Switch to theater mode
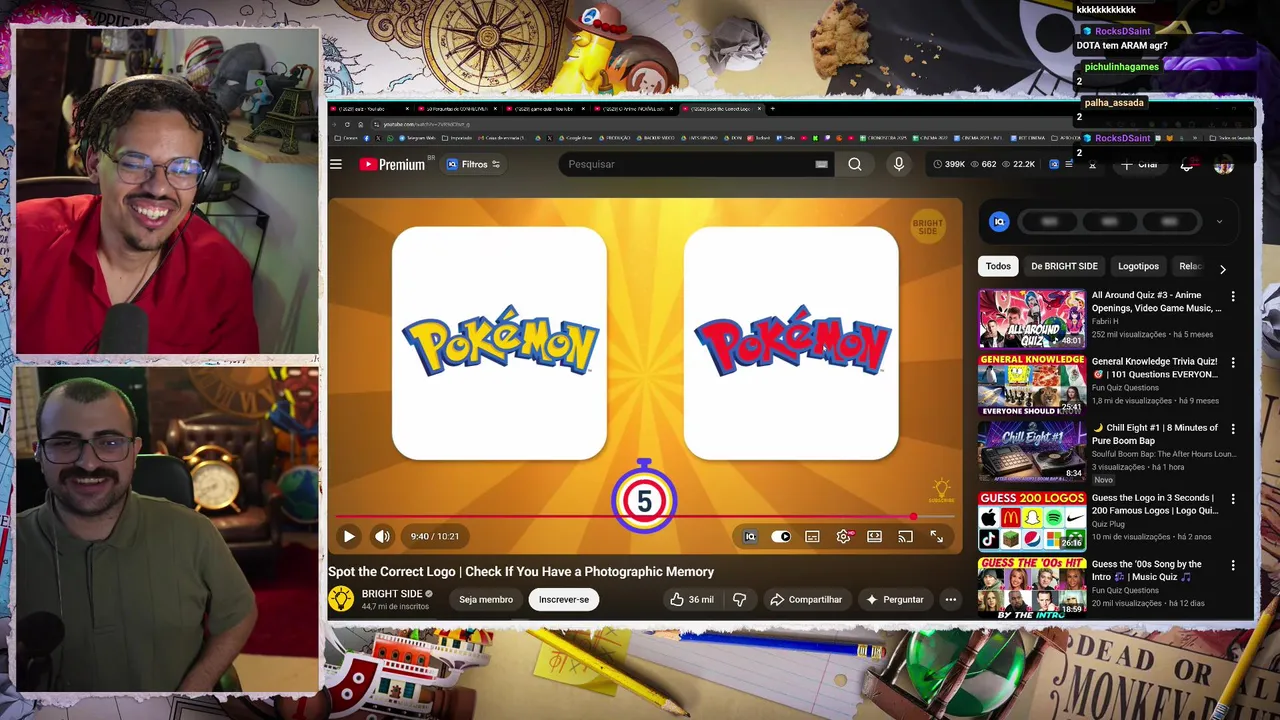 point(874,537)
